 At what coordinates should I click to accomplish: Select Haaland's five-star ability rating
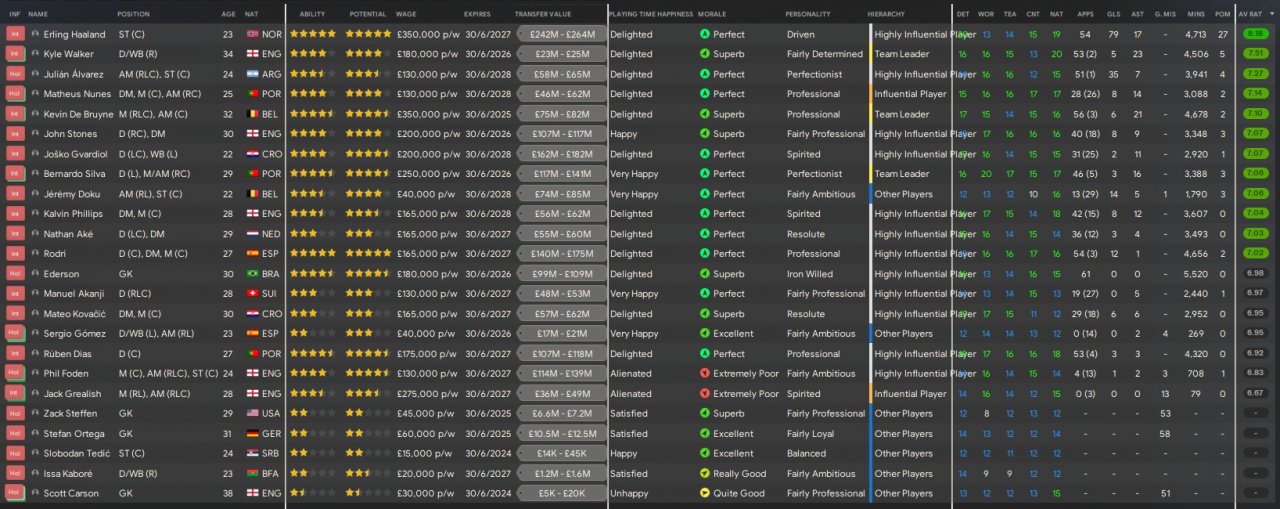click(x=313, y=34)
